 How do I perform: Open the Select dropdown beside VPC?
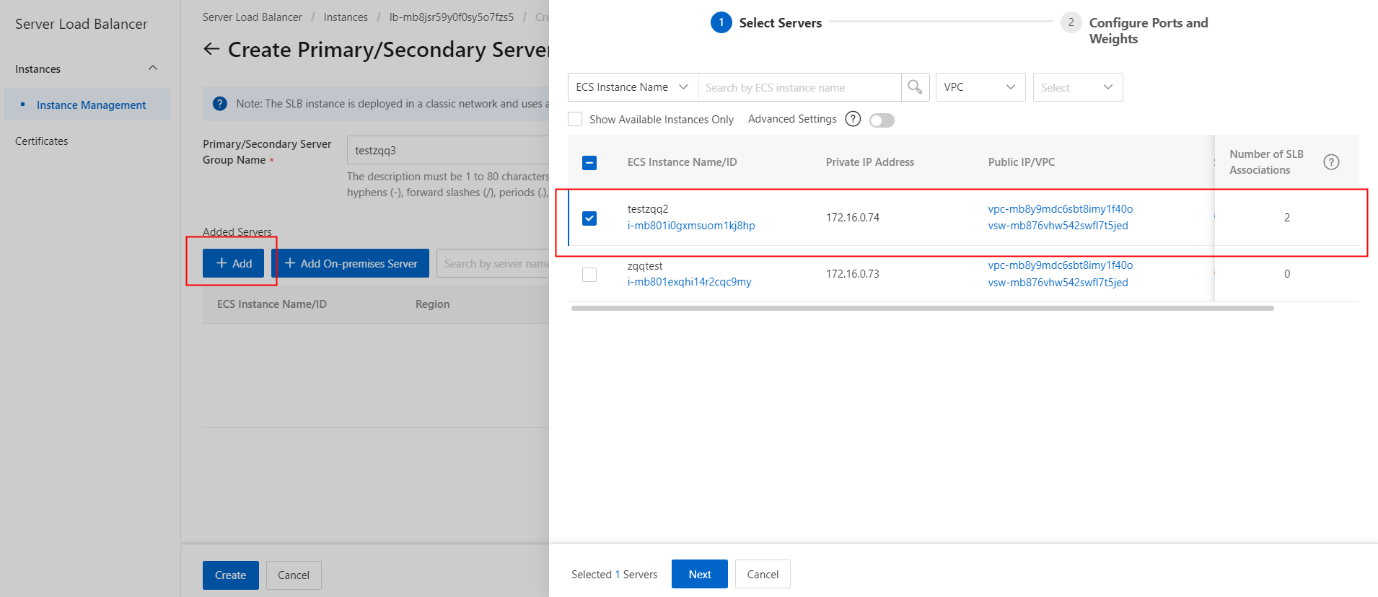pyautogui.click(x=1078, y=87)
